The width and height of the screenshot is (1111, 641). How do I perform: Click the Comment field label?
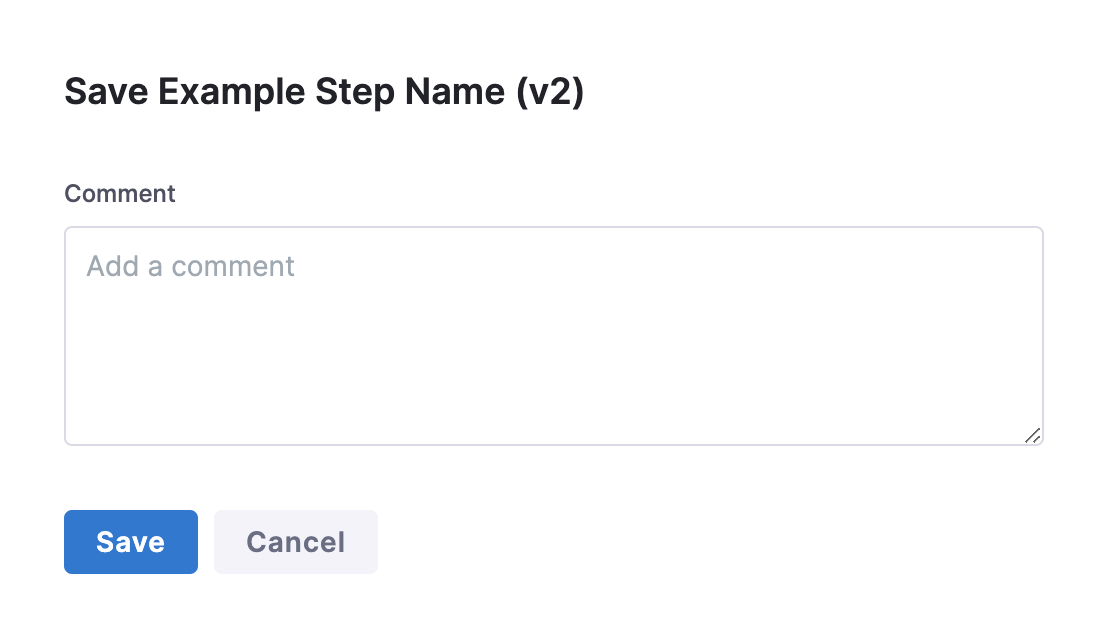120,194
